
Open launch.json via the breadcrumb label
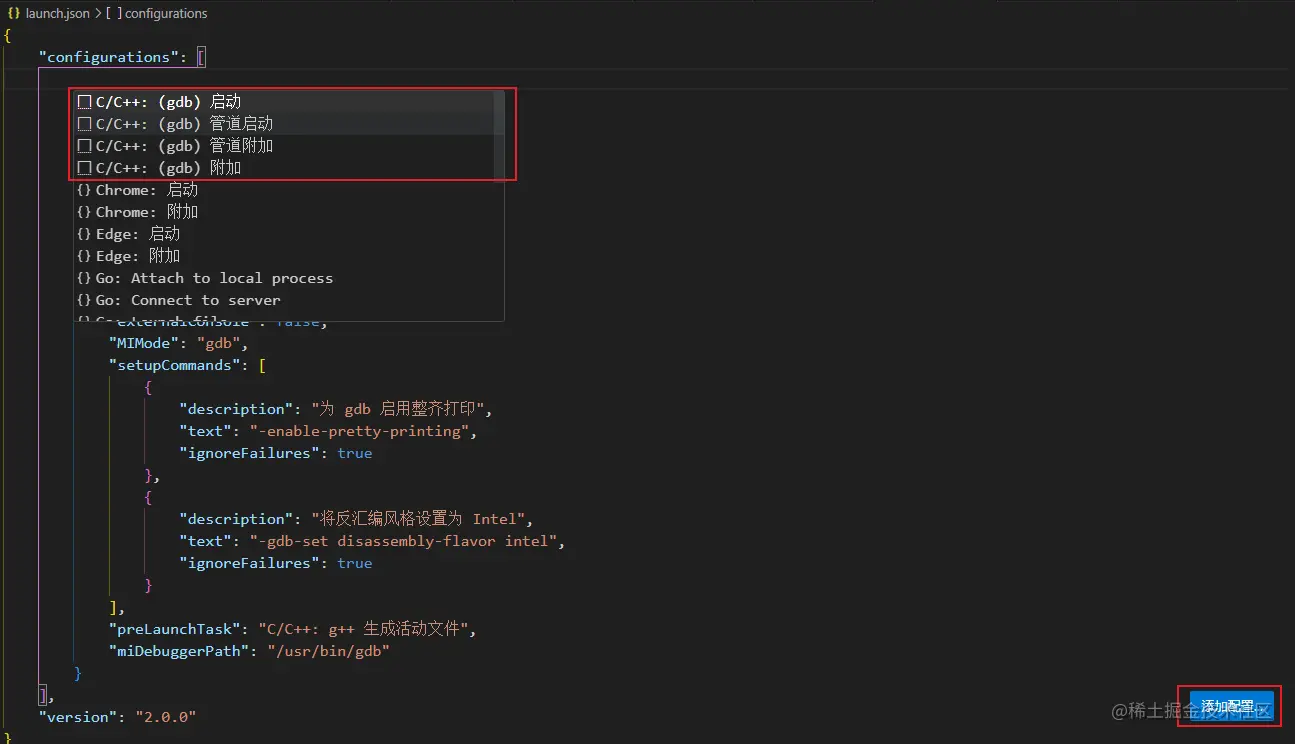57,13
